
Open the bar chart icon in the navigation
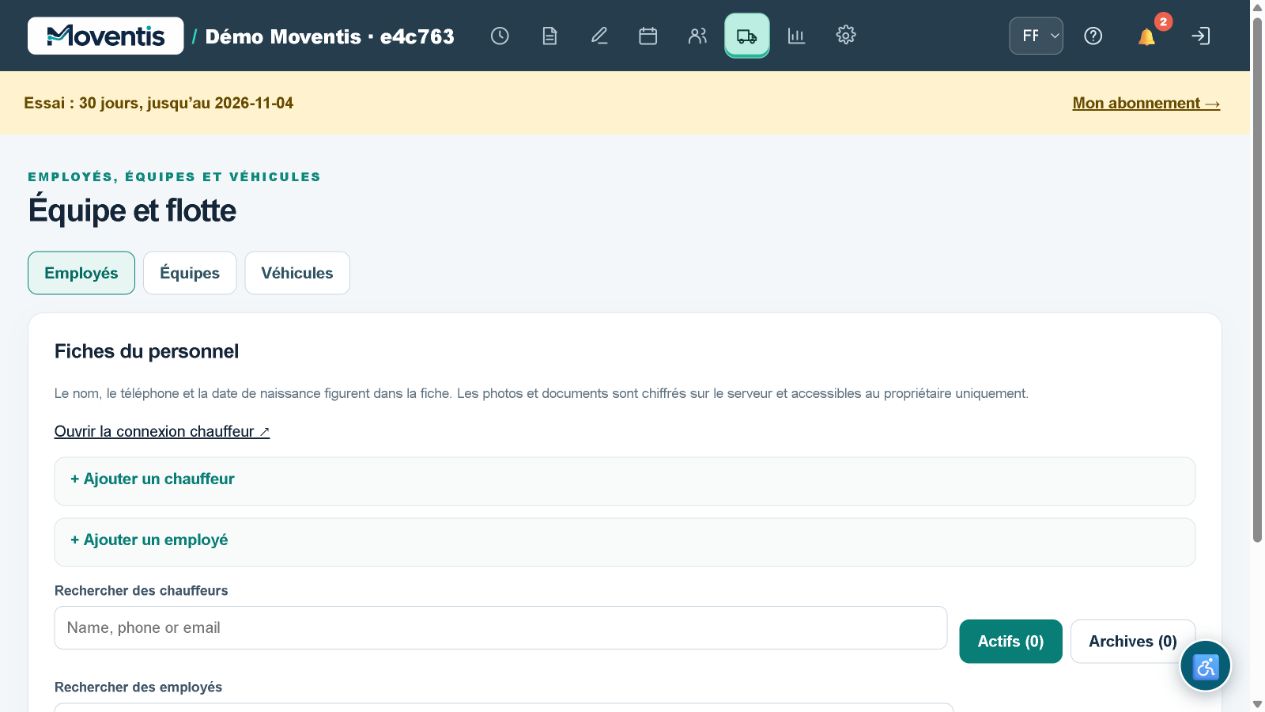coord(796,36)
